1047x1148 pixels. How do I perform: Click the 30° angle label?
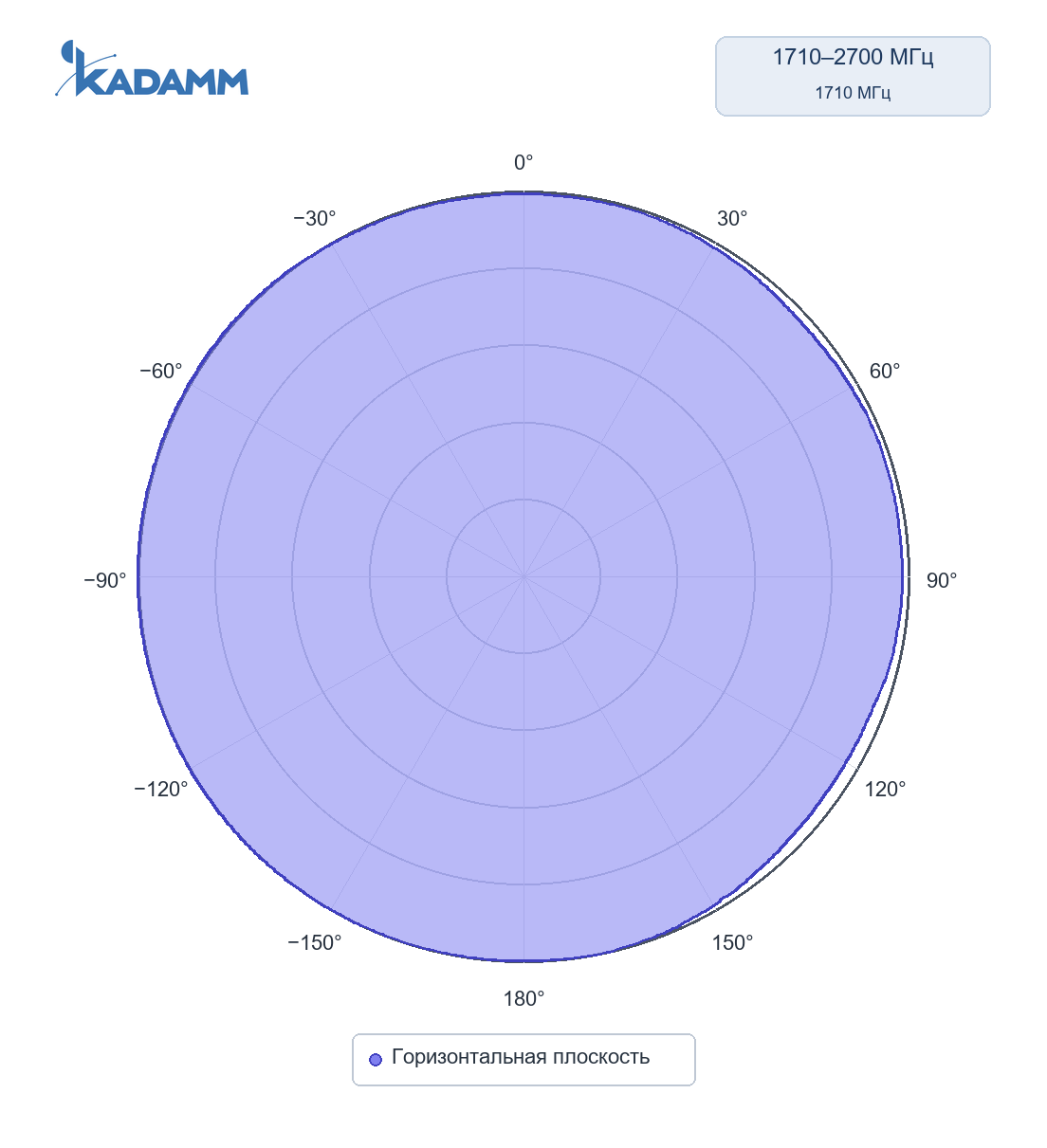(732, 219)
